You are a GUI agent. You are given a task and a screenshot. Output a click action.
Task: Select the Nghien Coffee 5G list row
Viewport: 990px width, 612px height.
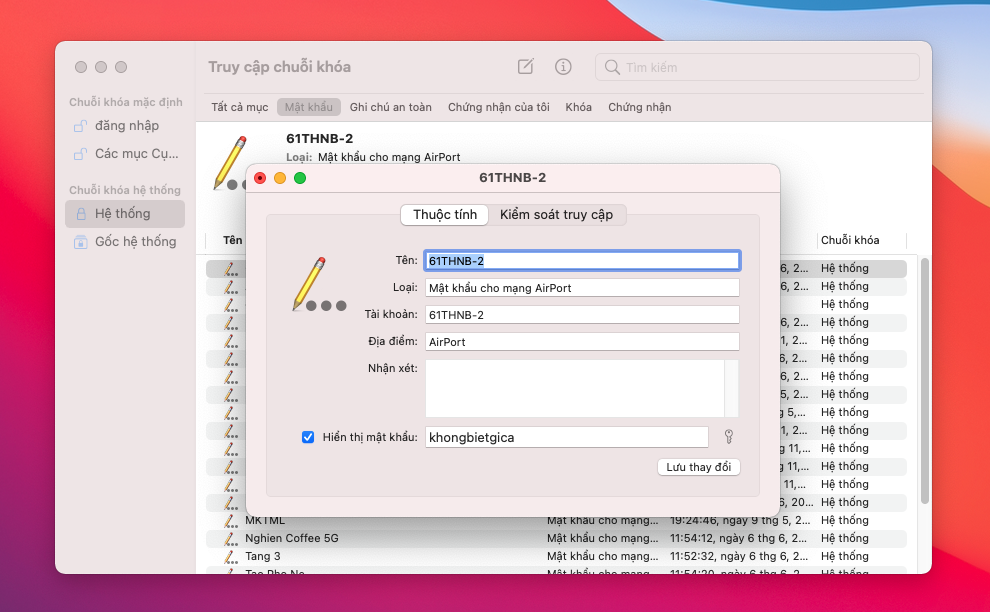(x=556, y=539)
